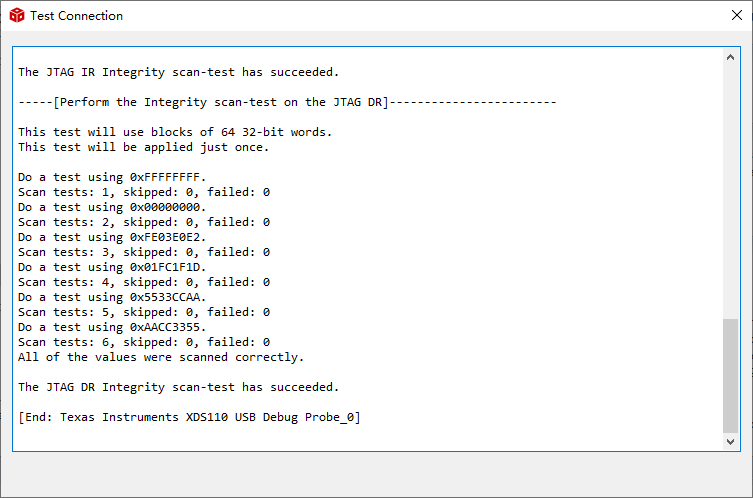The width and height of the screenshot is (753, 498).
Task: Click the 'End: Texas Instruments XDS110 USB Debug Probe_0' line
Action: (x=189, y=417)
